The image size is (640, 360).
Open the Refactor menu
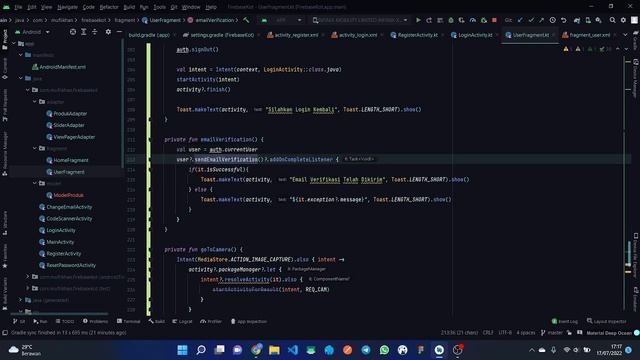(x=109, y=7)
